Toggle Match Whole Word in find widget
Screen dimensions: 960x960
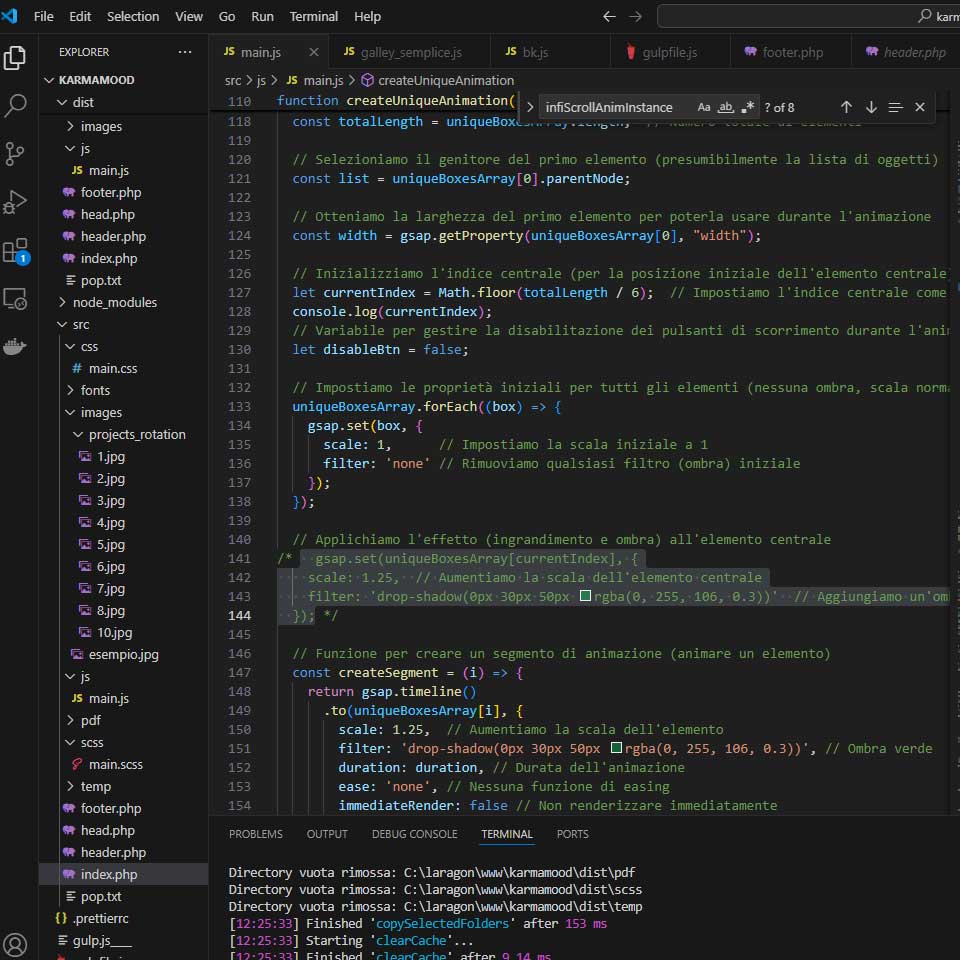(726, 107)
